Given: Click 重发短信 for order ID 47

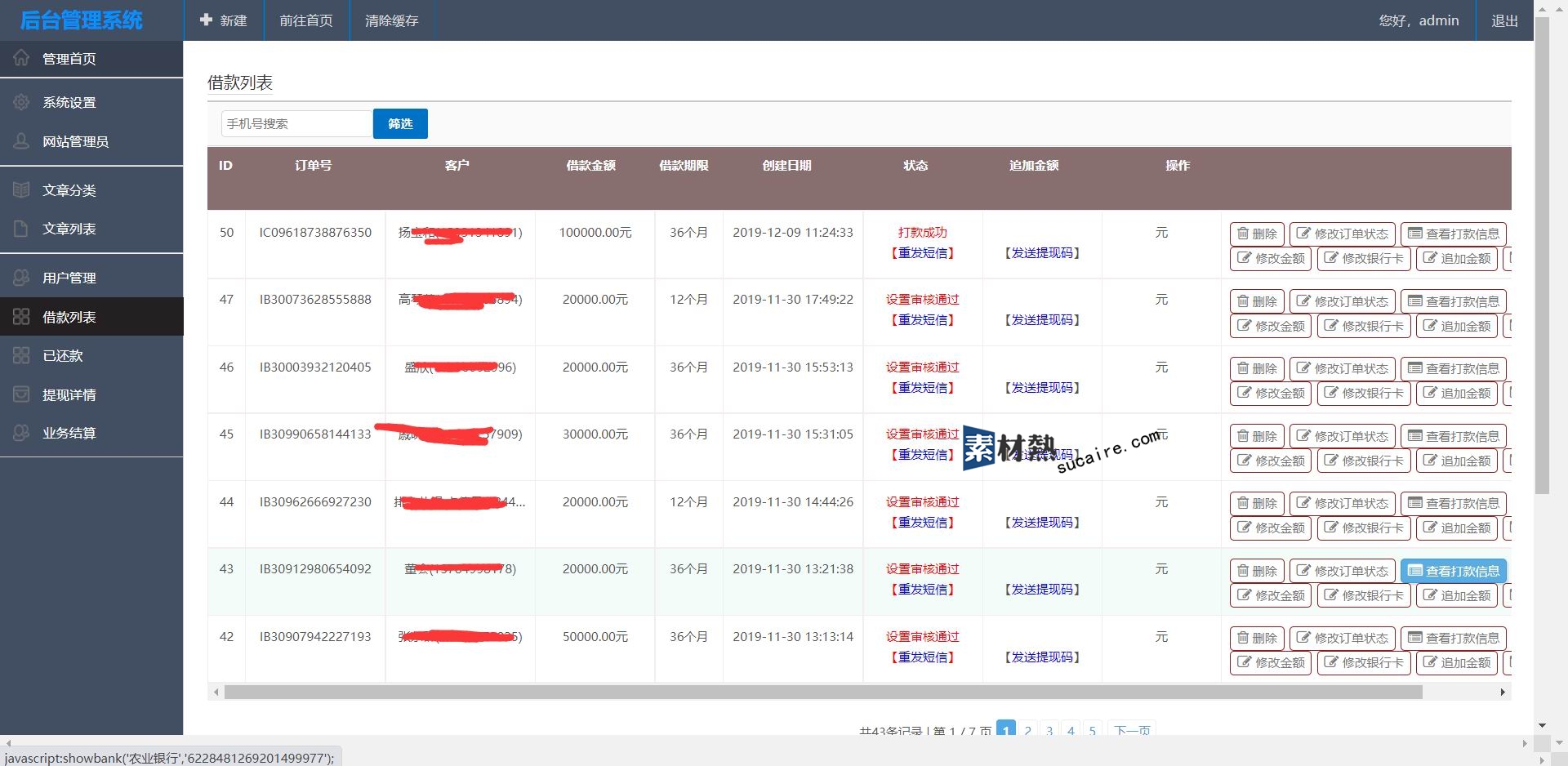Looking at the screenshot, I should click(923, 320).
